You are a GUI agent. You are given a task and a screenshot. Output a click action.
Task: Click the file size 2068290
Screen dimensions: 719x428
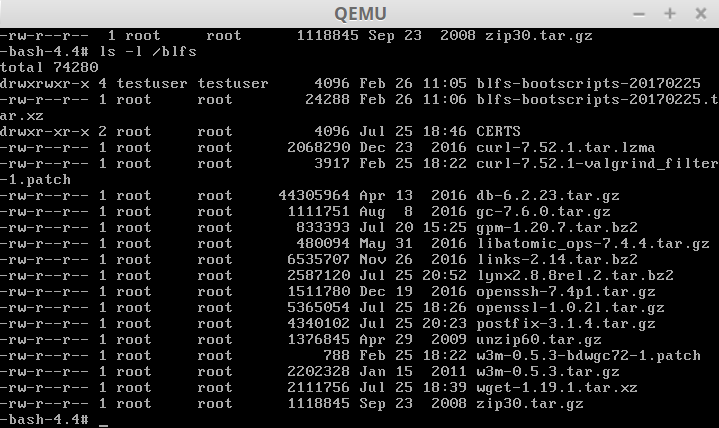point(319,148)
